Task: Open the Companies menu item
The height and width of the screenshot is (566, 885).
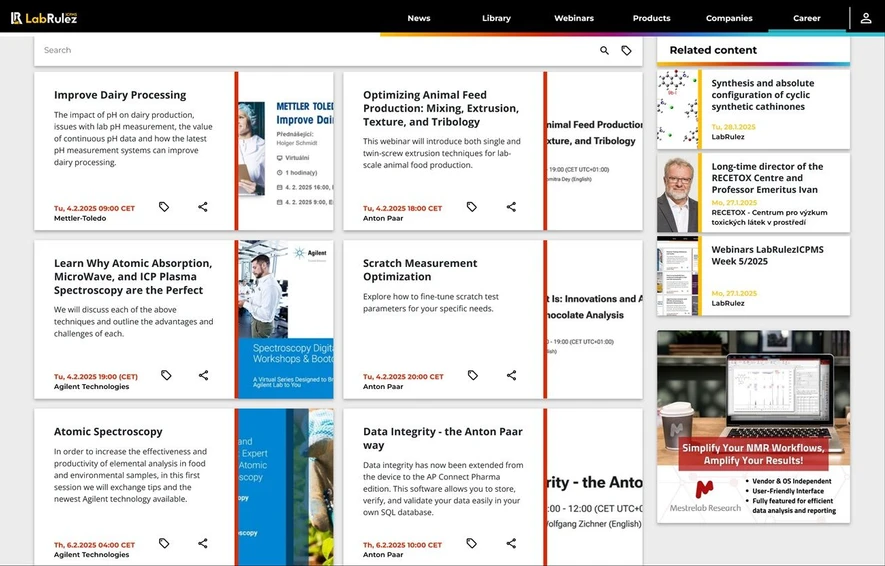Action: click(729, 18)
